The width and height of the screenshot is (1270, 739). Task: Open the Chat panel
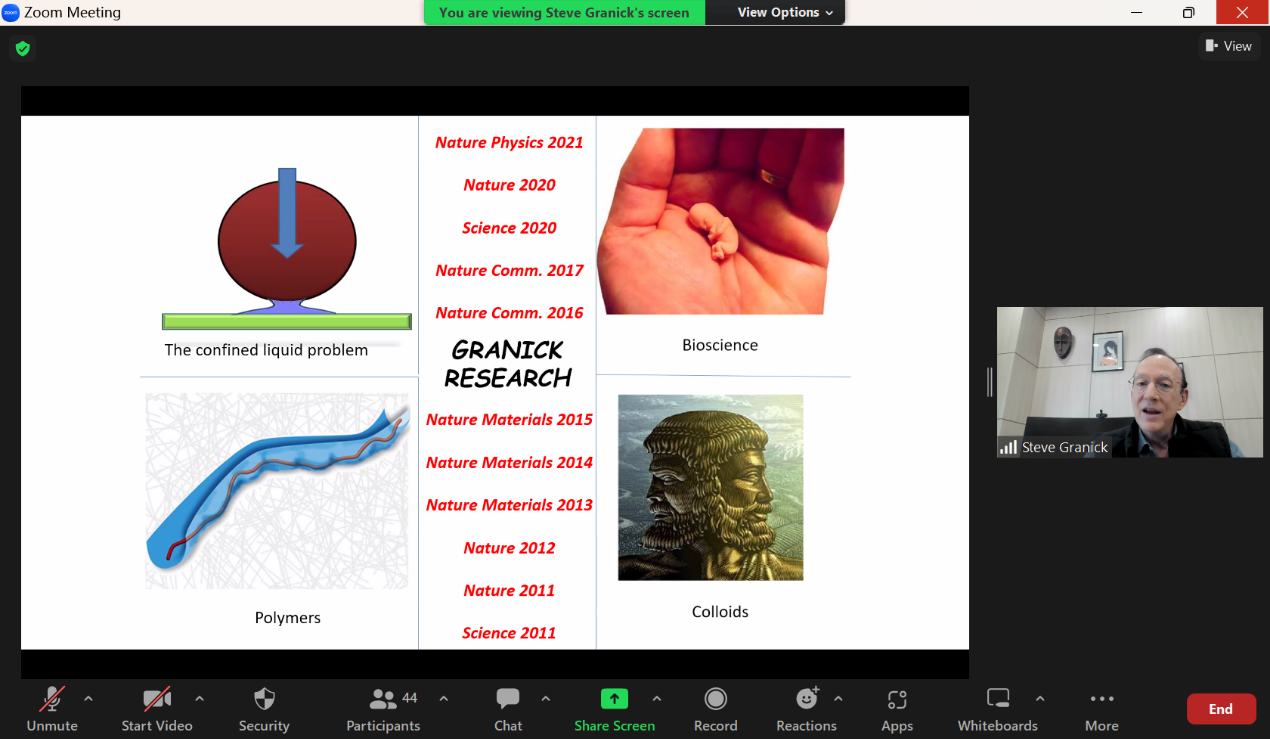(x=508, y=708)
